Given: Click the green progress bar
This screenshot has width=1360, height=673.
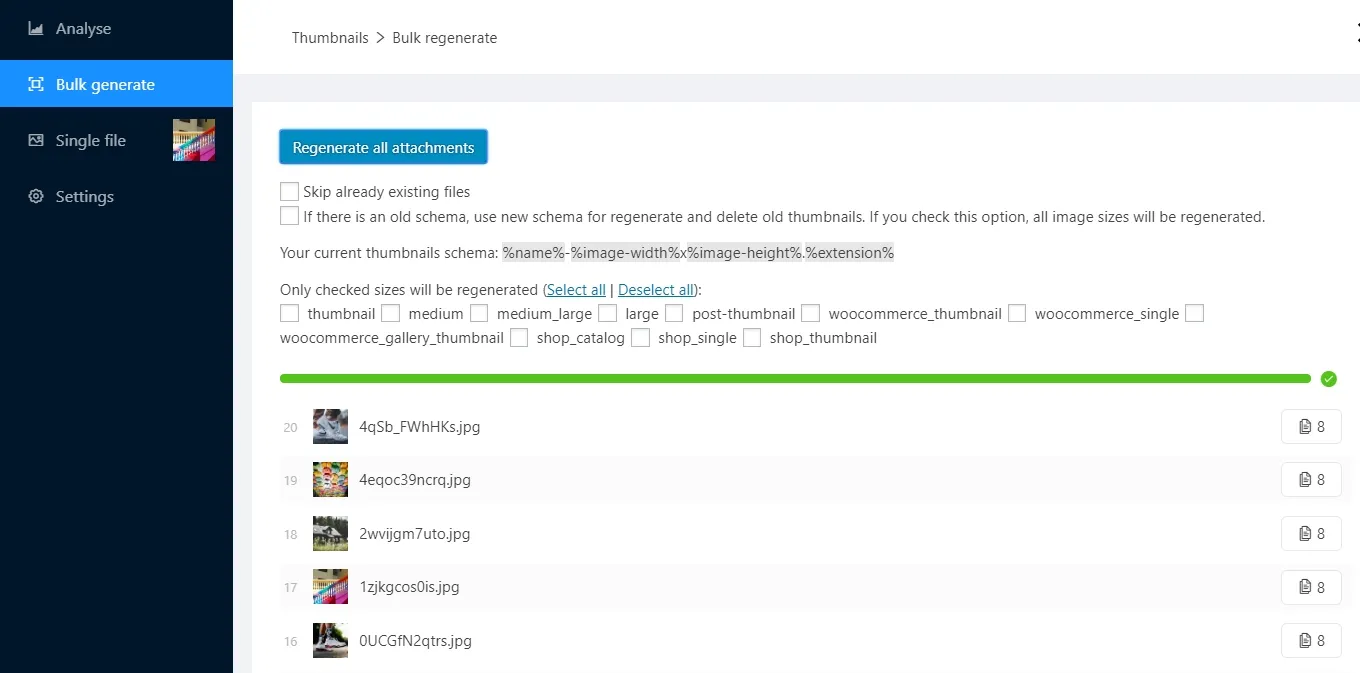Looking at the screenshot, I should [795, 379].
